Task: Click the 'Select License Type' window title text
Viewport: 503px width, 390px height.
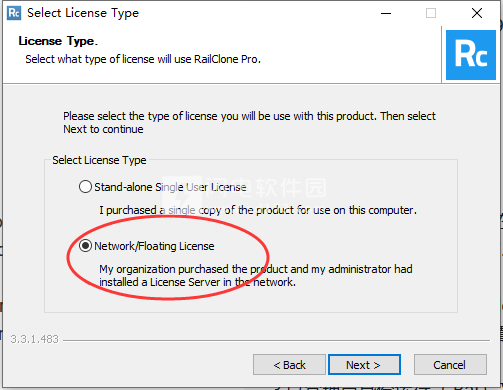Action: 83,13
